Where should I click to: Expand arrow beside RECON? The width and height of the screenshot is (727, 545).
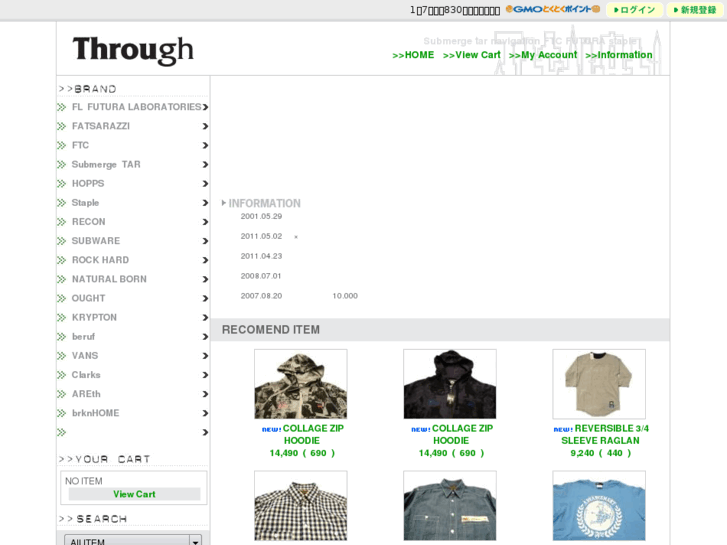205,222
